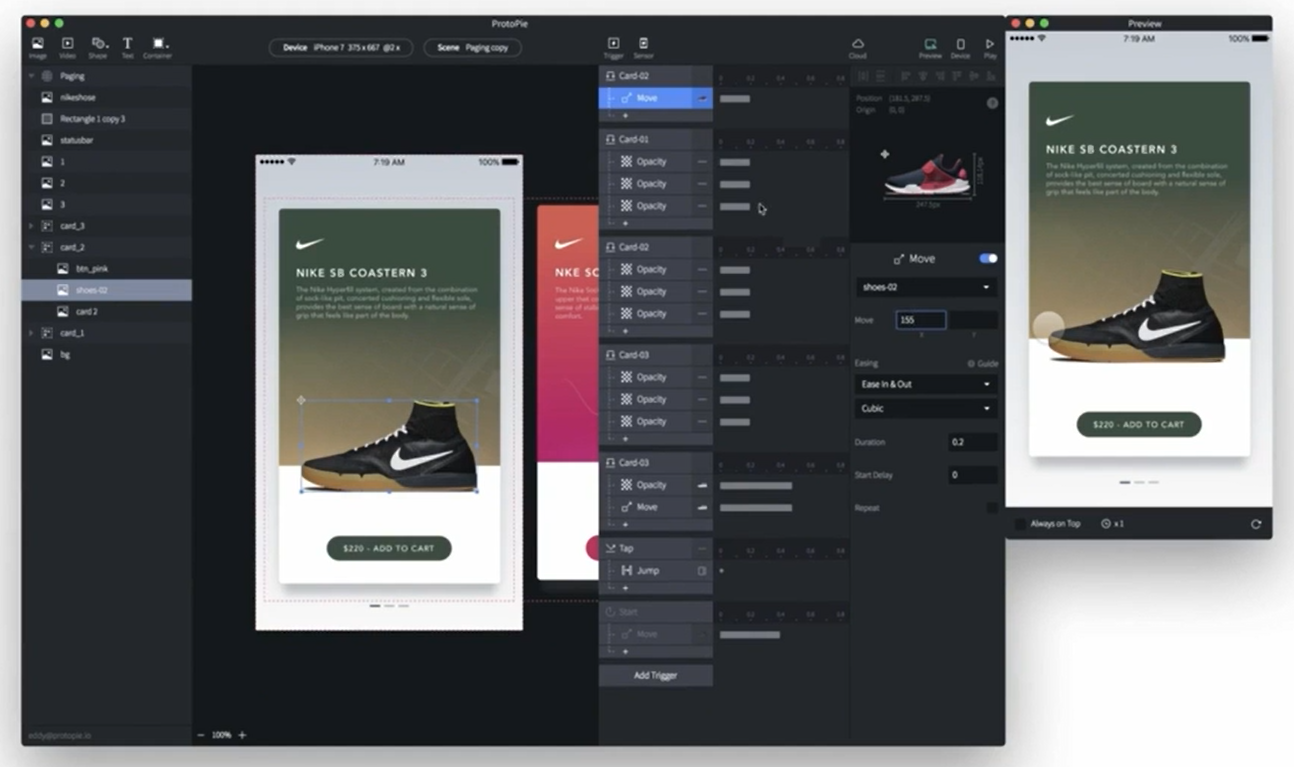
Task: Click zoom out minus icon at bottom
Action: coord(201,735)
